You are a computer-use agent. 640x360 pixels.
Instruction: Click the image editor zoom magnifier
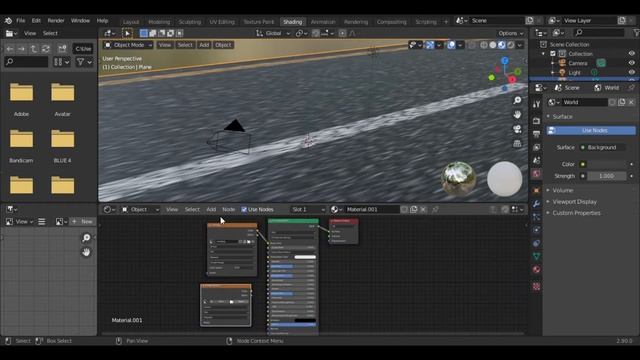[x=86, y=238]
